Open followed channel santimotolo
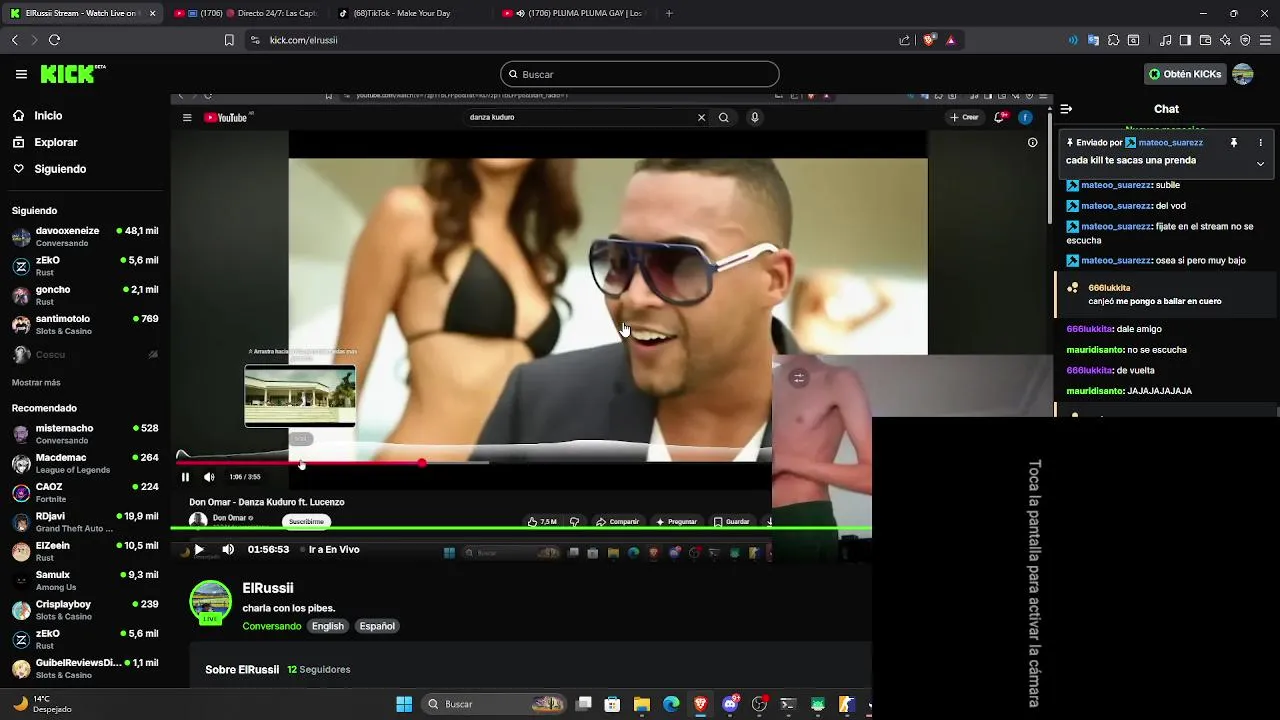1280x720 pixels. [x=84, y=324]
